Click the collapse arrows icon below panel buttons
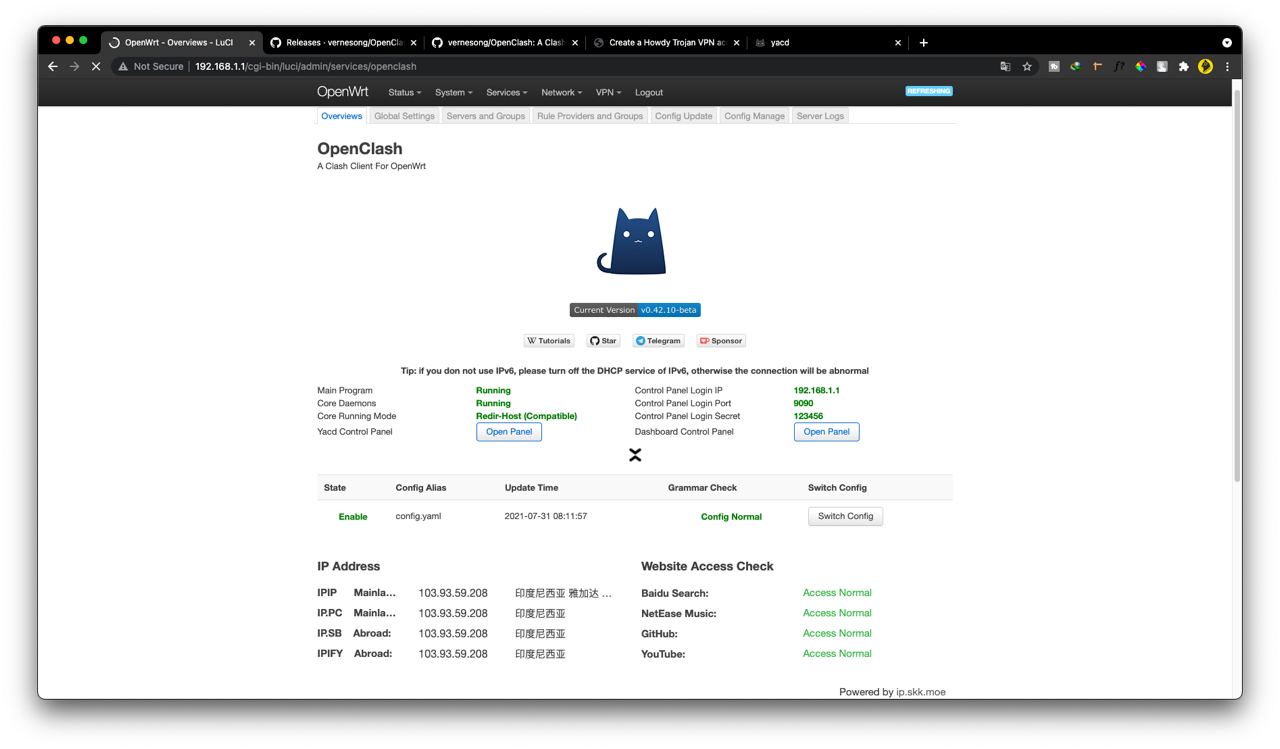1280x749 pixels. click(x=635, y=455)
